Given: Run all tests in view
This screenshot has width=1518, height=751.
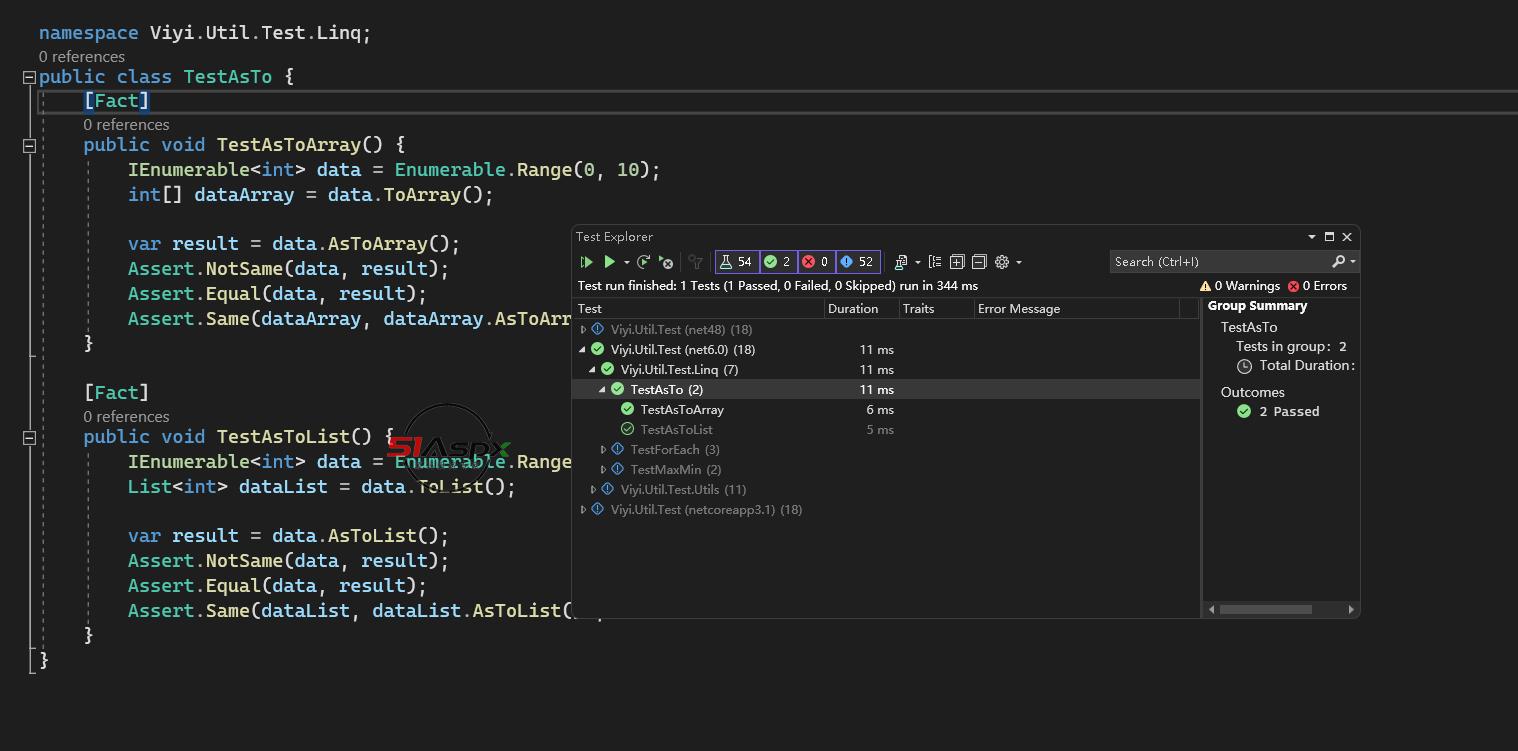Looking at the screenshot, I should [x=587, y=262].
